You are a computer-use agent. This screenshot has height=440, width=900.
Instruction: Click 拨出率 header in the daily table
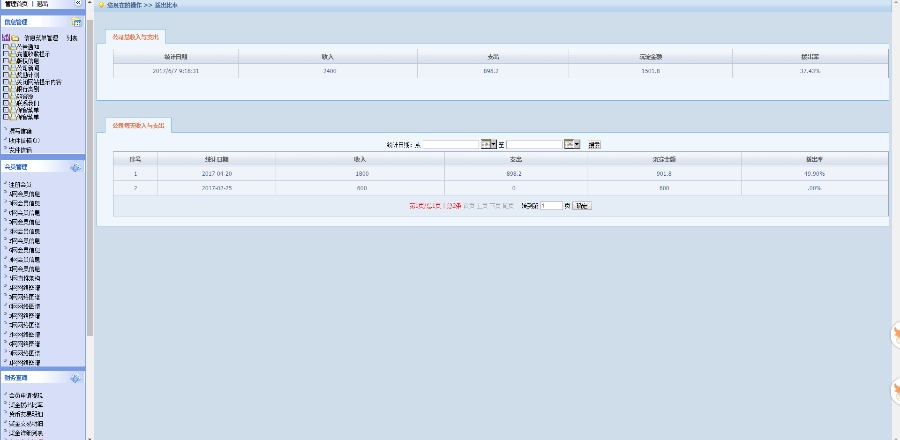click(x=815, y=159)
